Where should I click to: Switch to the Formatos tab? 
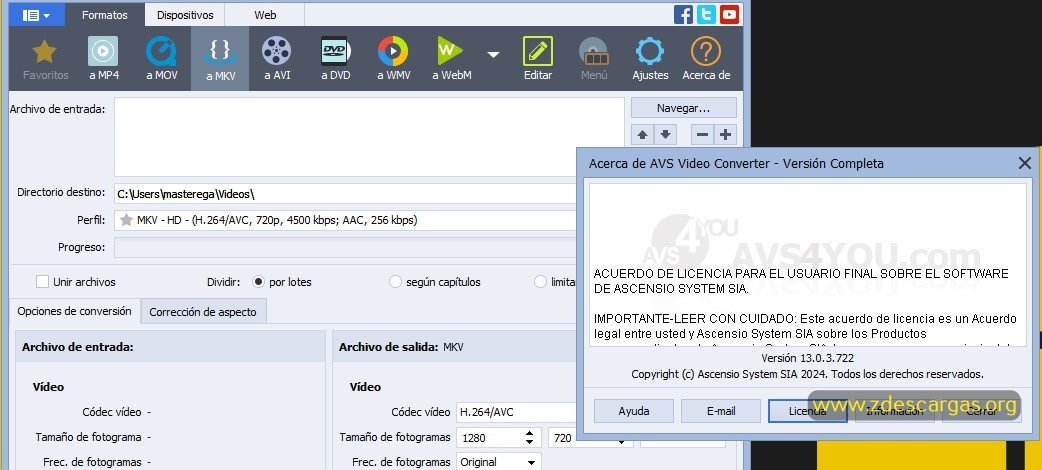coord(105,15)
